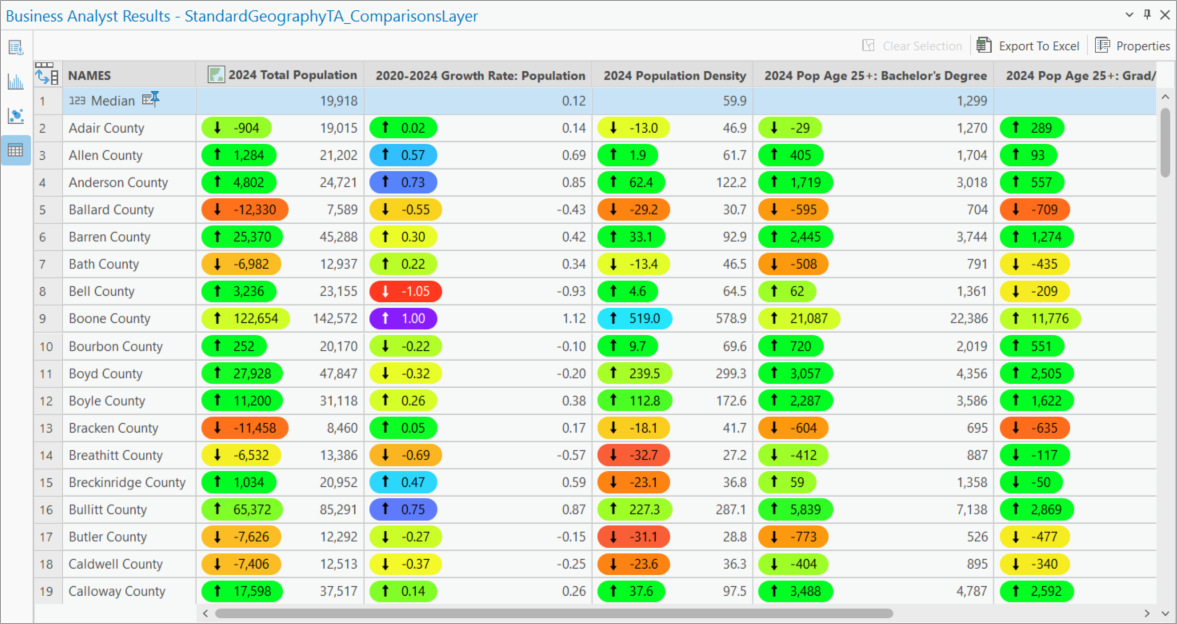Open the Properties button
The width and height of the screenshot is (1177, 624).
coord(1133,45)
